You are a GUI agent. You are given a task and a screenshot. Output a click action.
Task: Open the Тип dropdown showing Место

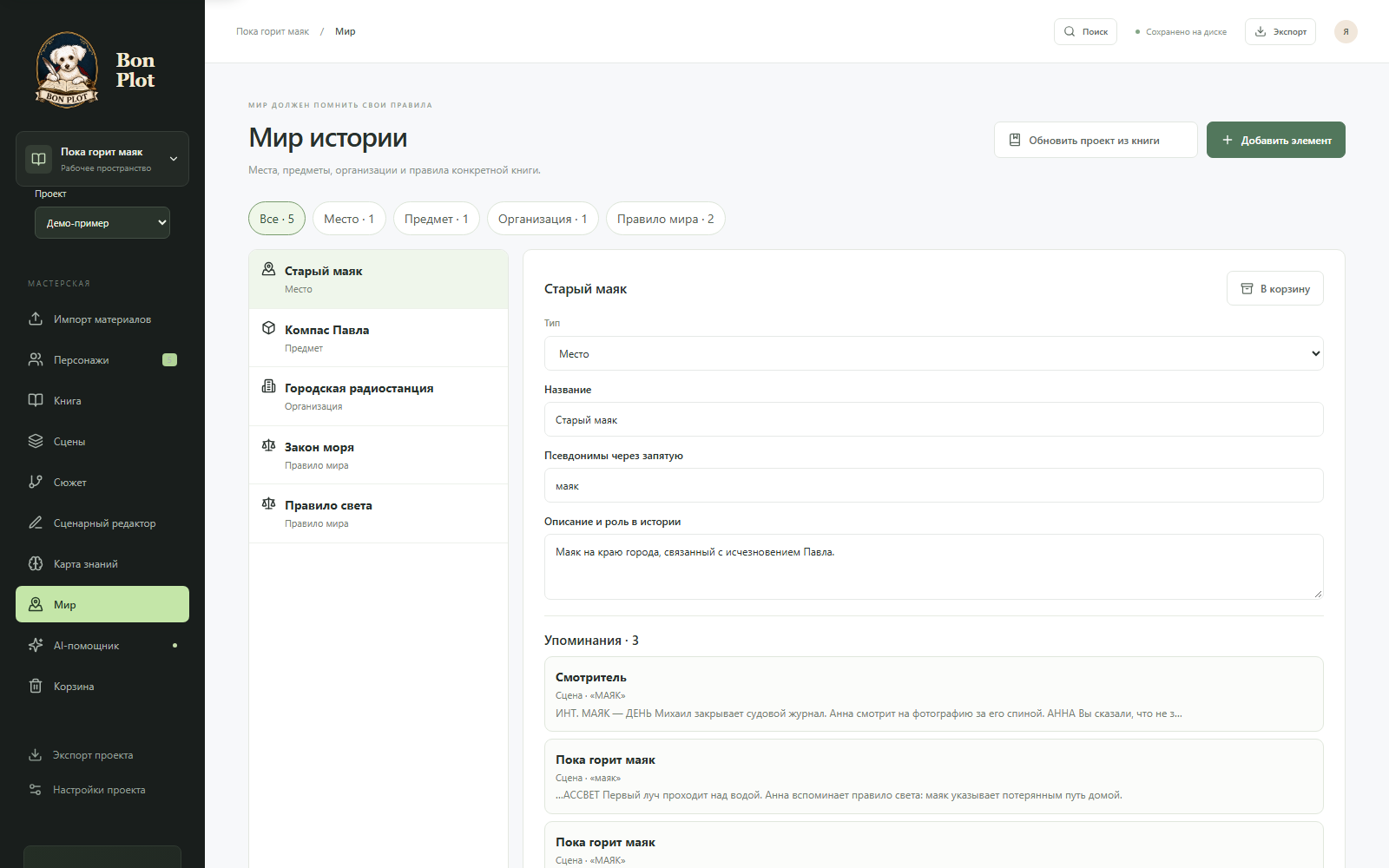coord(933,353)
